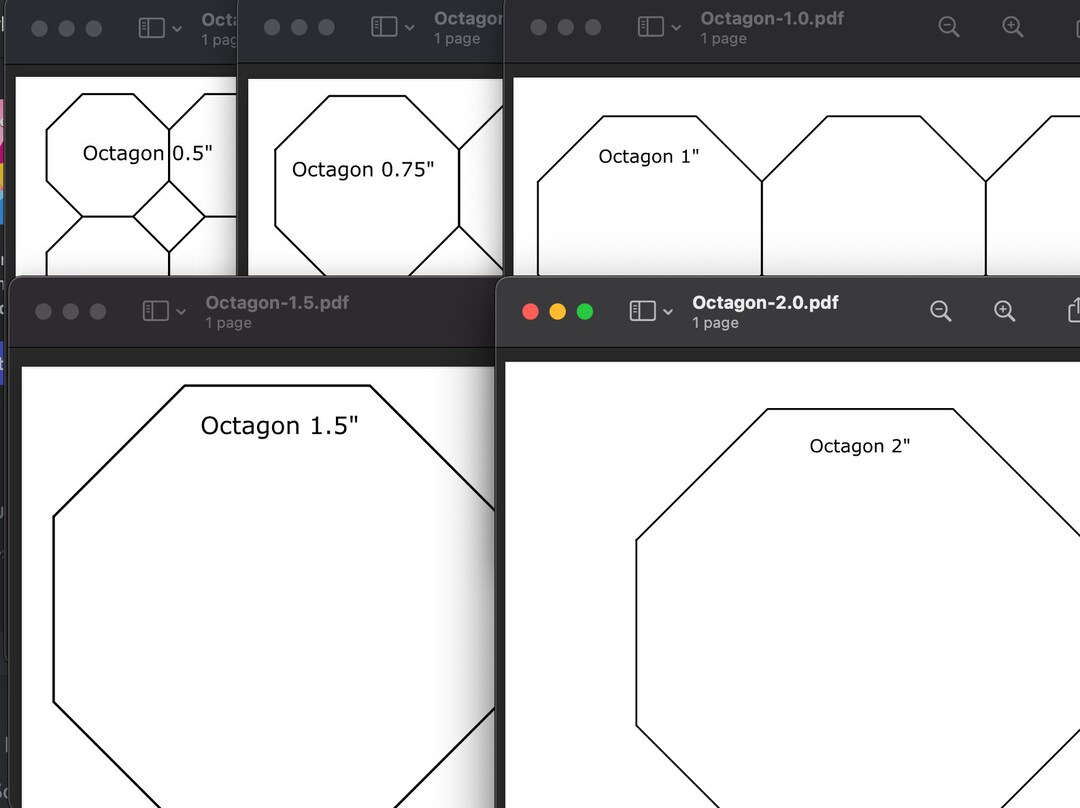Expand sidebar view dropdown in Octagon-0.75 window

pyautogui.click(x=409, y=27)
